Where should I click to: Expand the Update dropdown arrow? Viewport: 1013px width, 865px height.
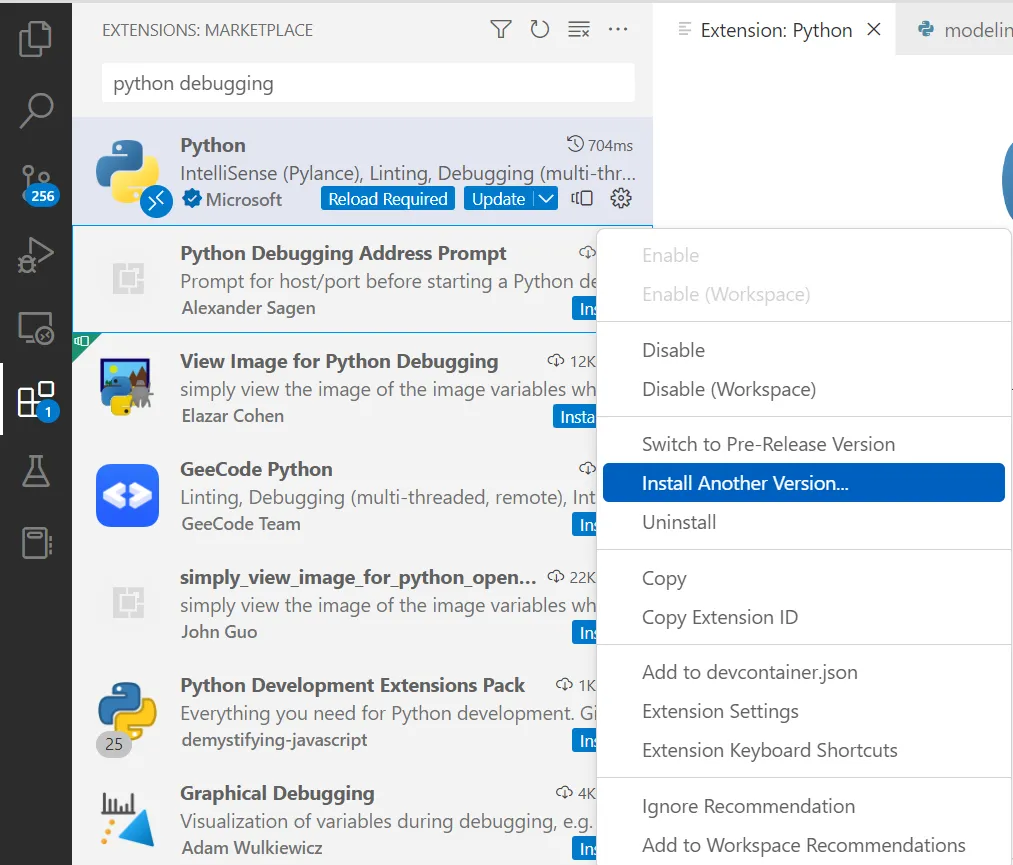click(546, 199)
